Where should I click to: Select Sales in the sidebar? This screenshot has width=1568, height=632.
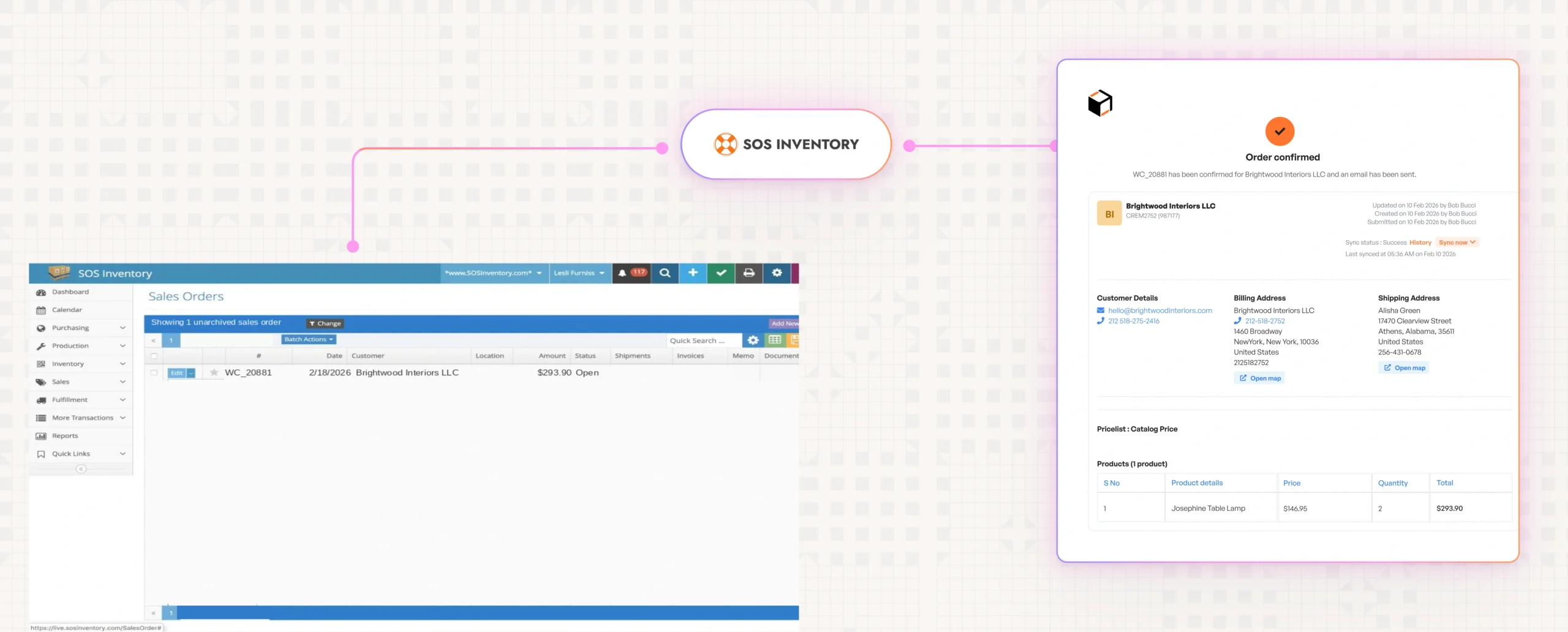pos(61,382)
